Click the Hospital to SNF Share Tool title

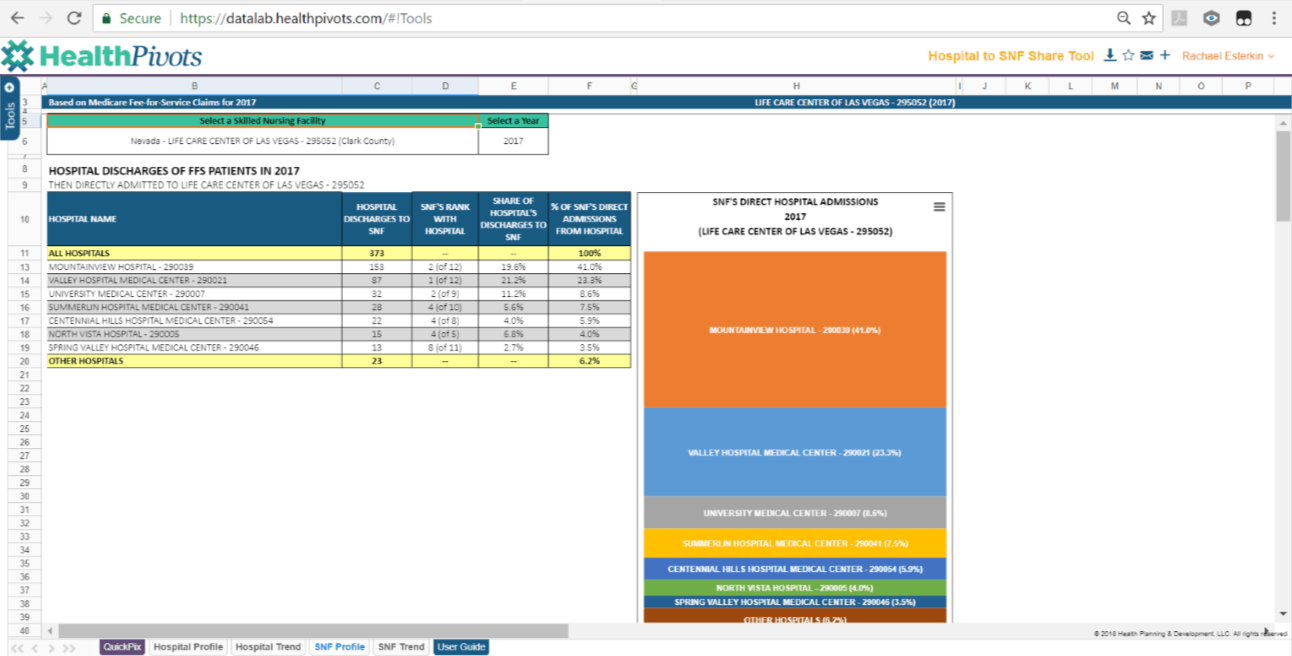click(x=1011, y=56)
